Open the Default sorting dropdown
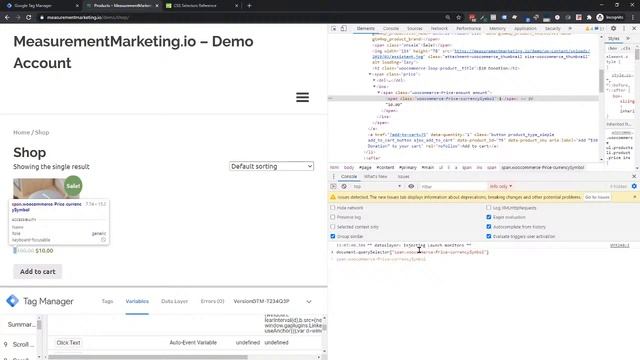This screenshot has width=640, height=360. (x=271, y=167)
